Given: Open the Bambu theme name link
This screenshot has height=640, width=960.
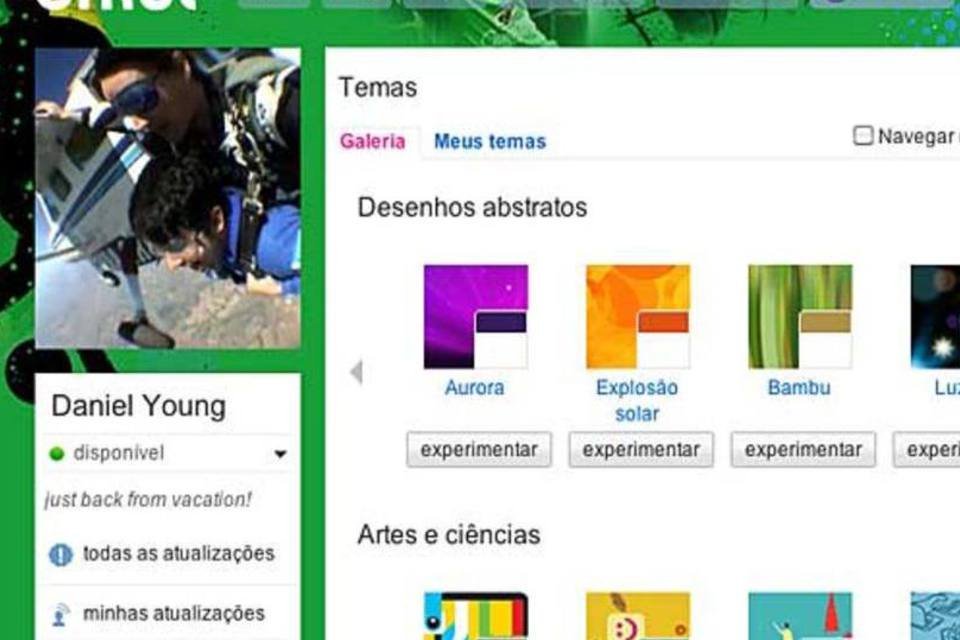Looking at the screenshot, I should coord(799,388).
